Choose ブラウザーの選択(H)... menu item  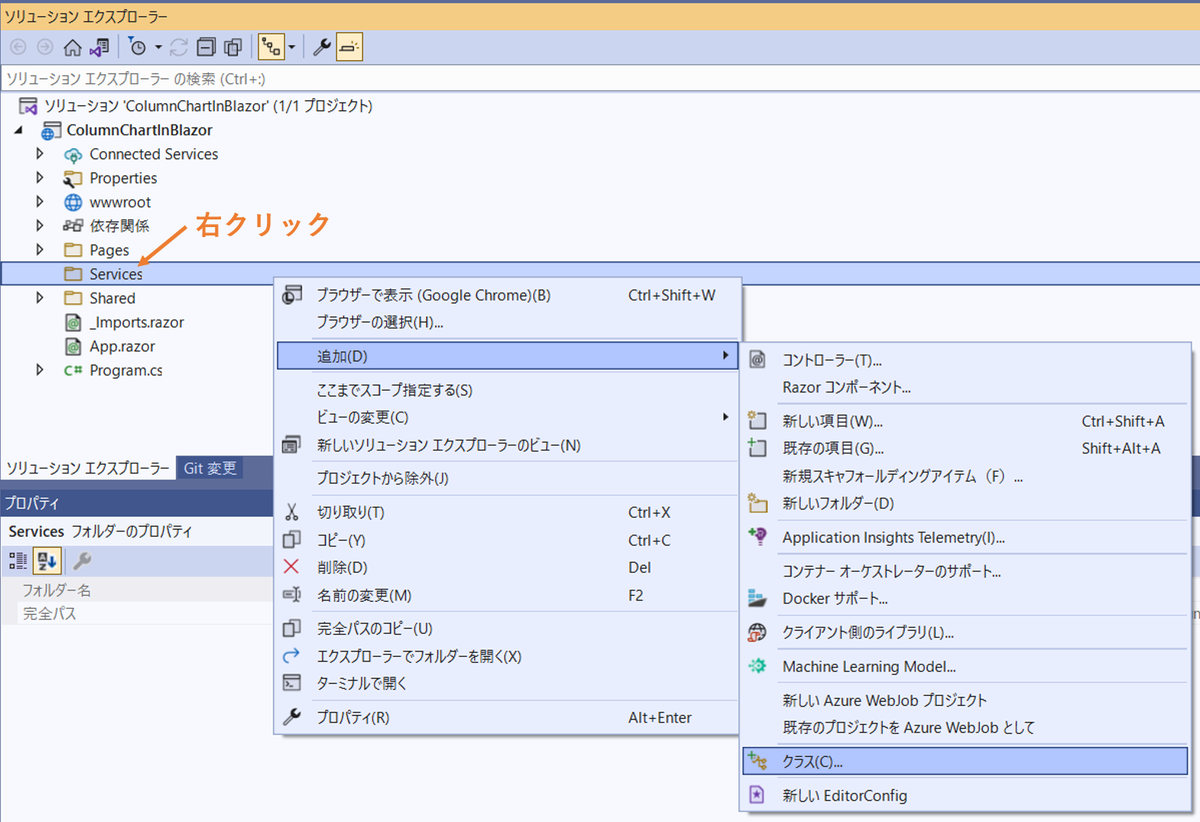point(508,322)
